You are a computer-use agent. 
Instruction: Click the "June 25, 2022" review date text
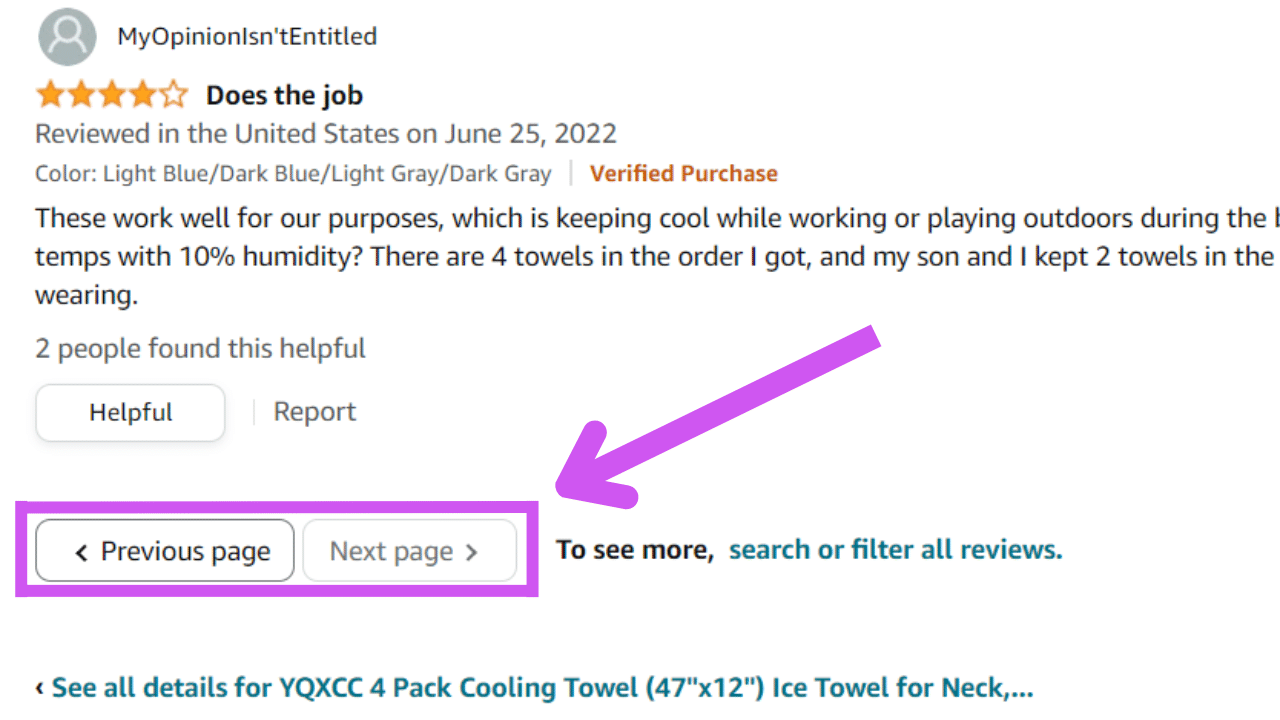(531, 134)
